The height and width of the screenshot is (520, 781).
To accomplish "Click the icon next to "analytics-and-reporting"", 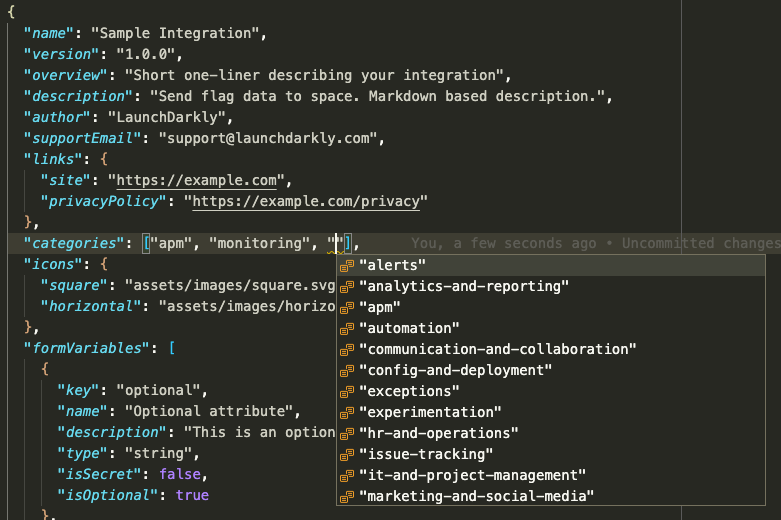I will click(x=347, y=287).
